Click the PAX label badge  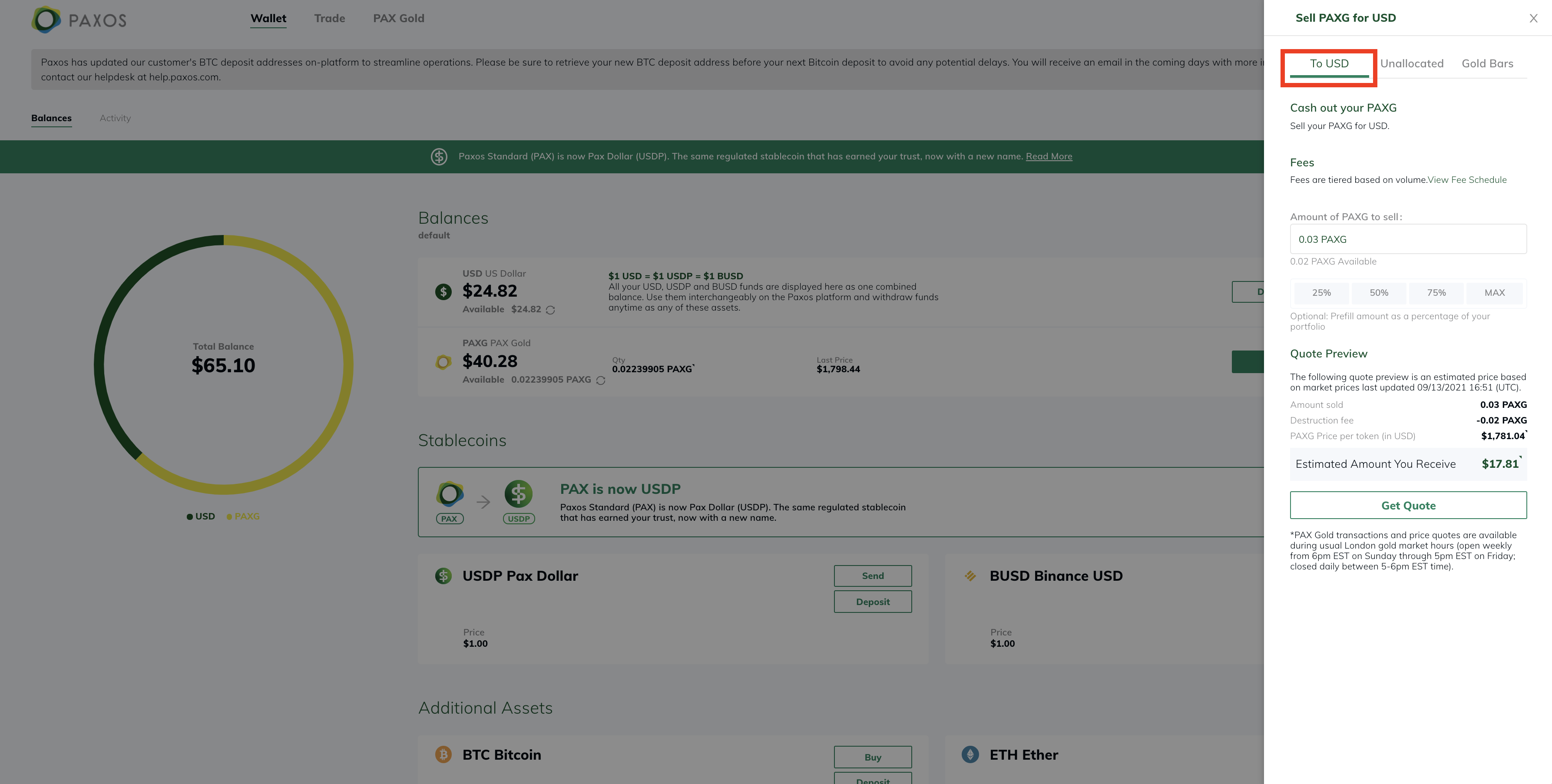pos(450,519)
